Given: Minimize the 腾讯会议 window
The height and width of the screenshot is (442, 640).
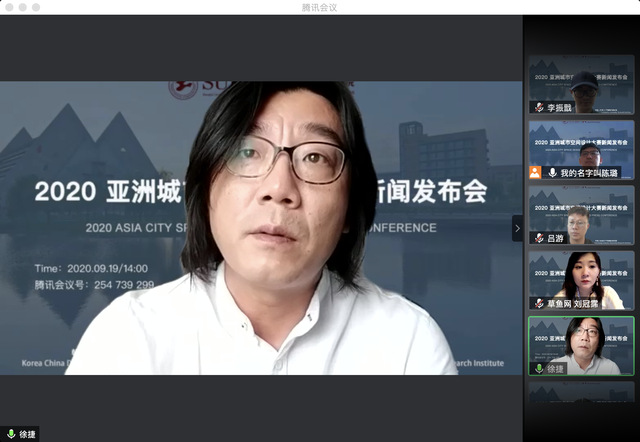Looking at the screenshot, I should click(22, 7).
